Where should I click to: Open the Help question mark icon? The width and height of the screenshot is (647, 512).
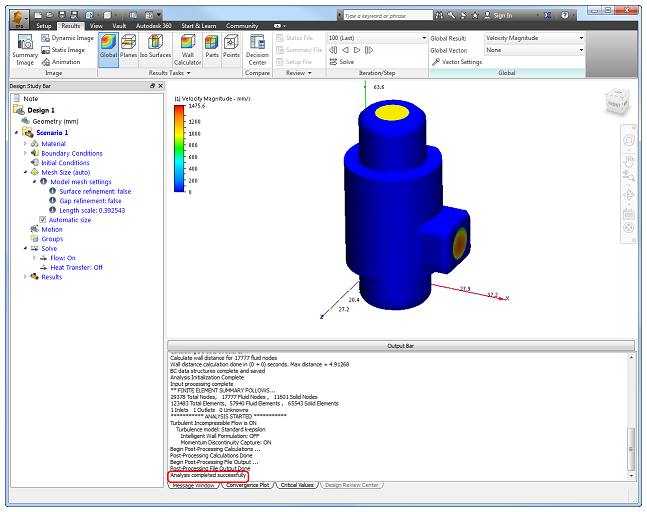pos(565,15)
